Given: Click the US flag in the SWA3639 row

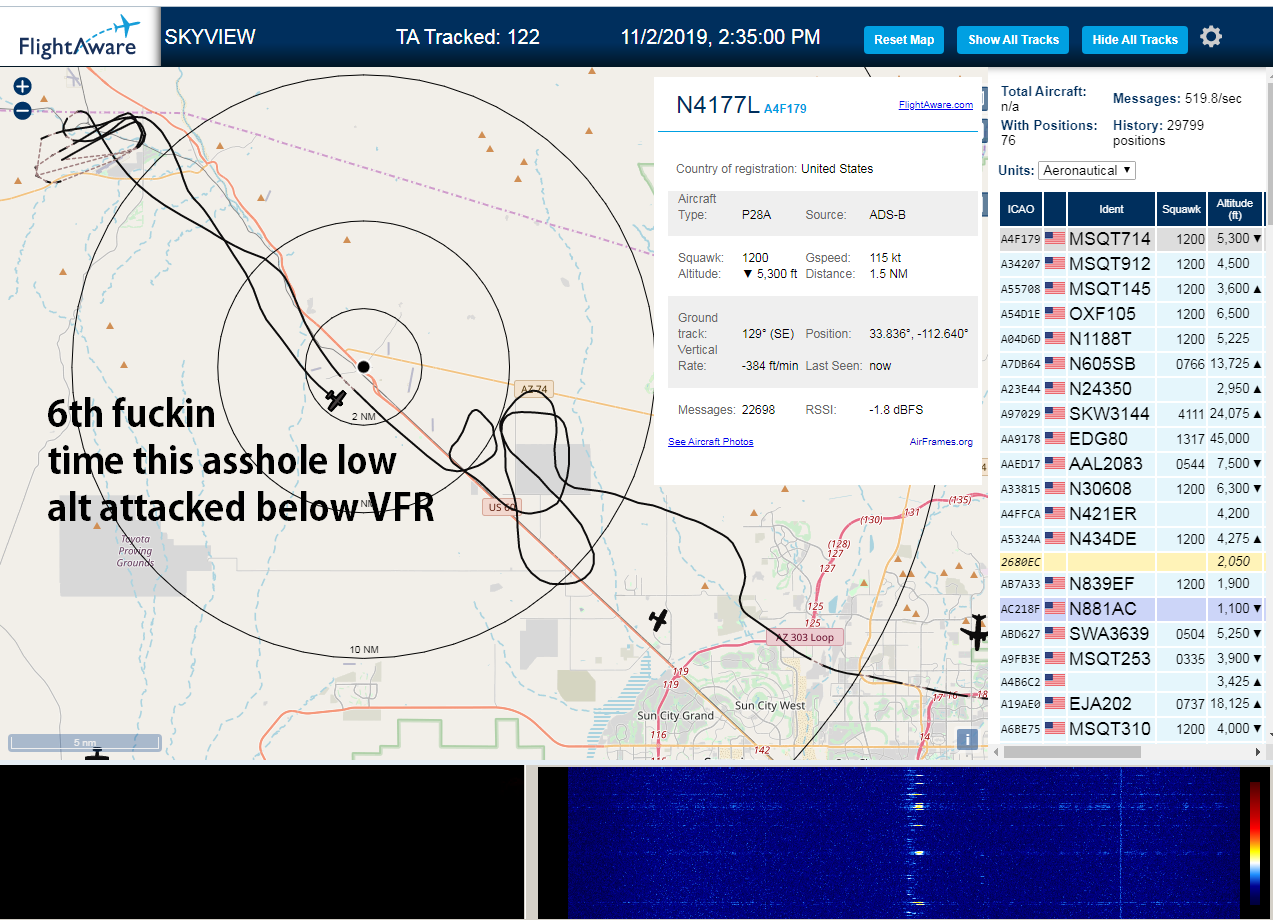Looking at the screenshot, I should pos(1054,634).
